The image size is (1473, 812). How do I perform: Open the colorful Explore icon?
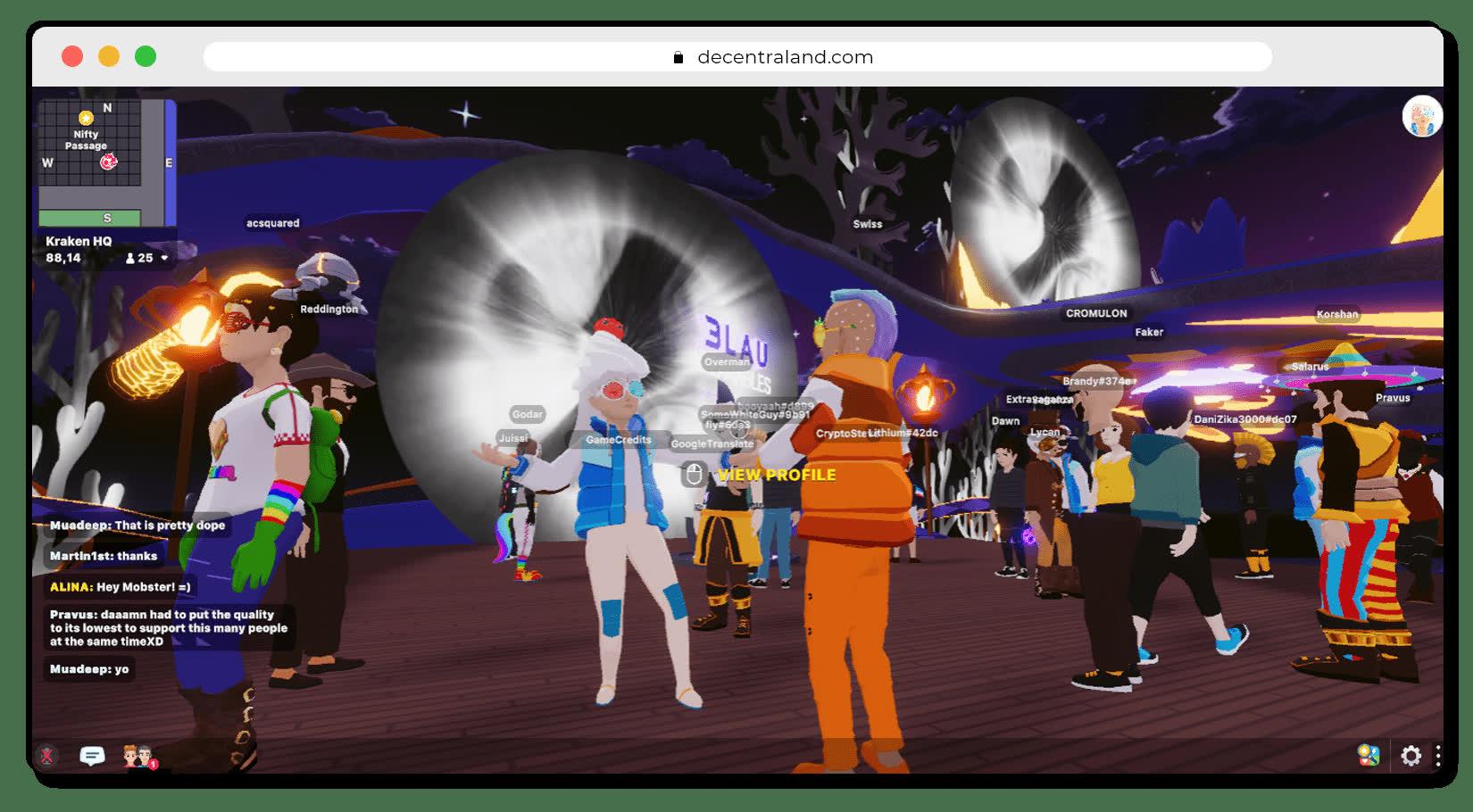coord(1369,756)
